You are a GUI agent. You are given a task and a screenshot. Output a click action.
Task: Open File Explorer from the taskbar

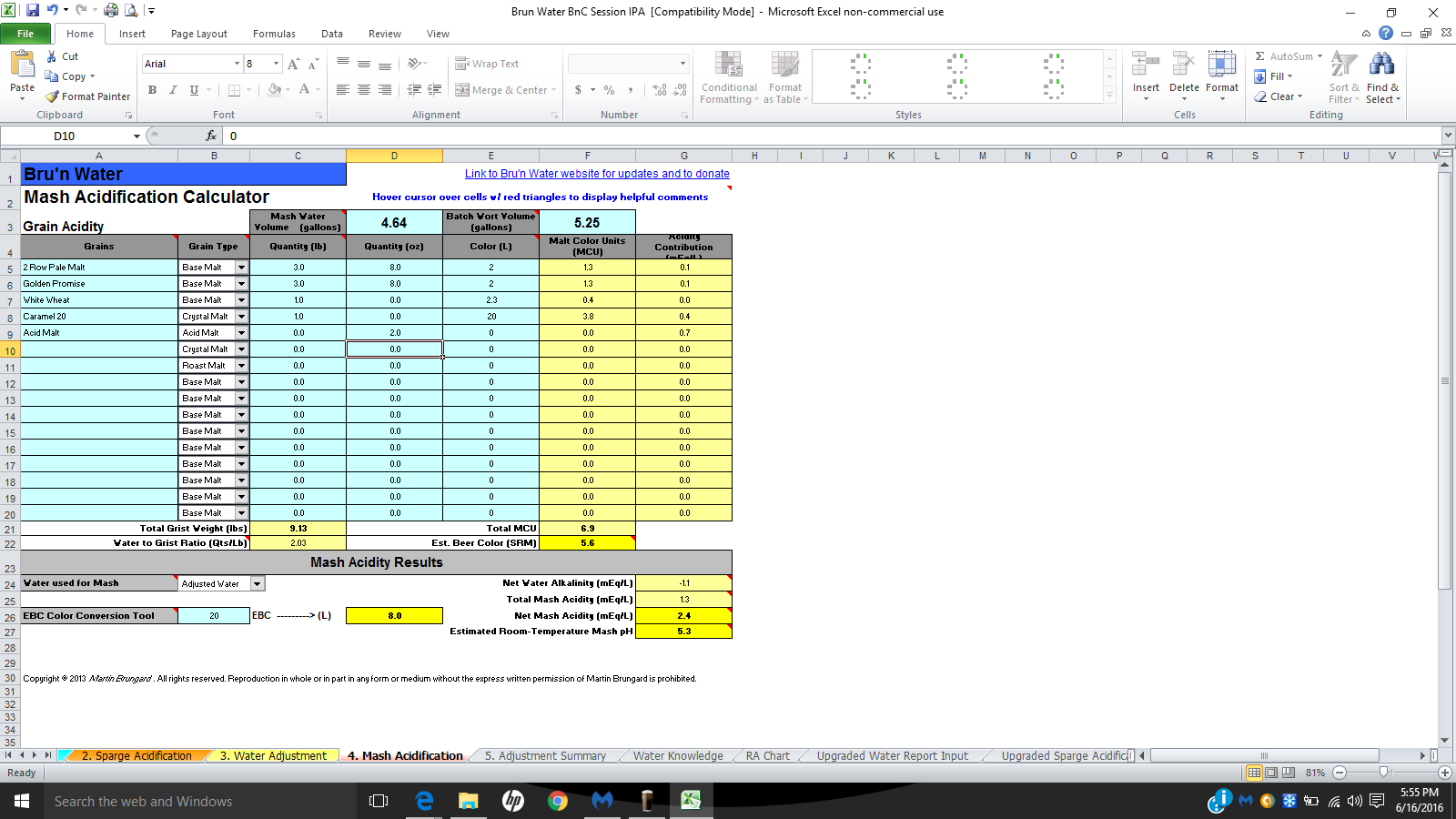coord(468,801)
